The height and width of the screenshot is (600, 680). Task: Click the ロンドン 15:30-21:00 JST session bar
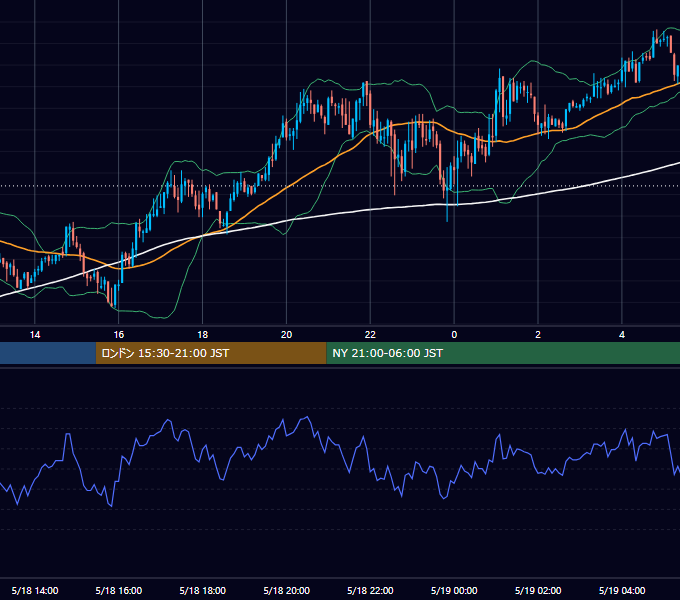click(x=211, y=353)
